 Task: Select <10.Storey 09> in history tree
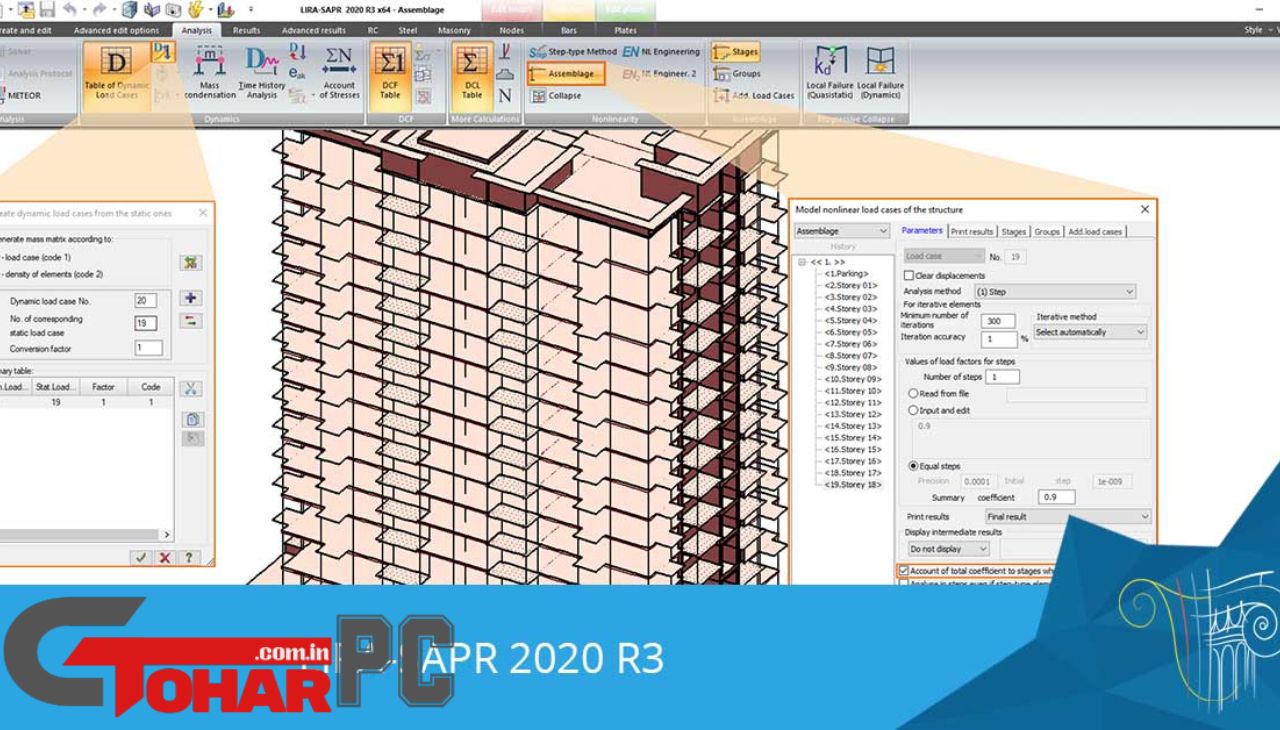(x=853, y=379)
